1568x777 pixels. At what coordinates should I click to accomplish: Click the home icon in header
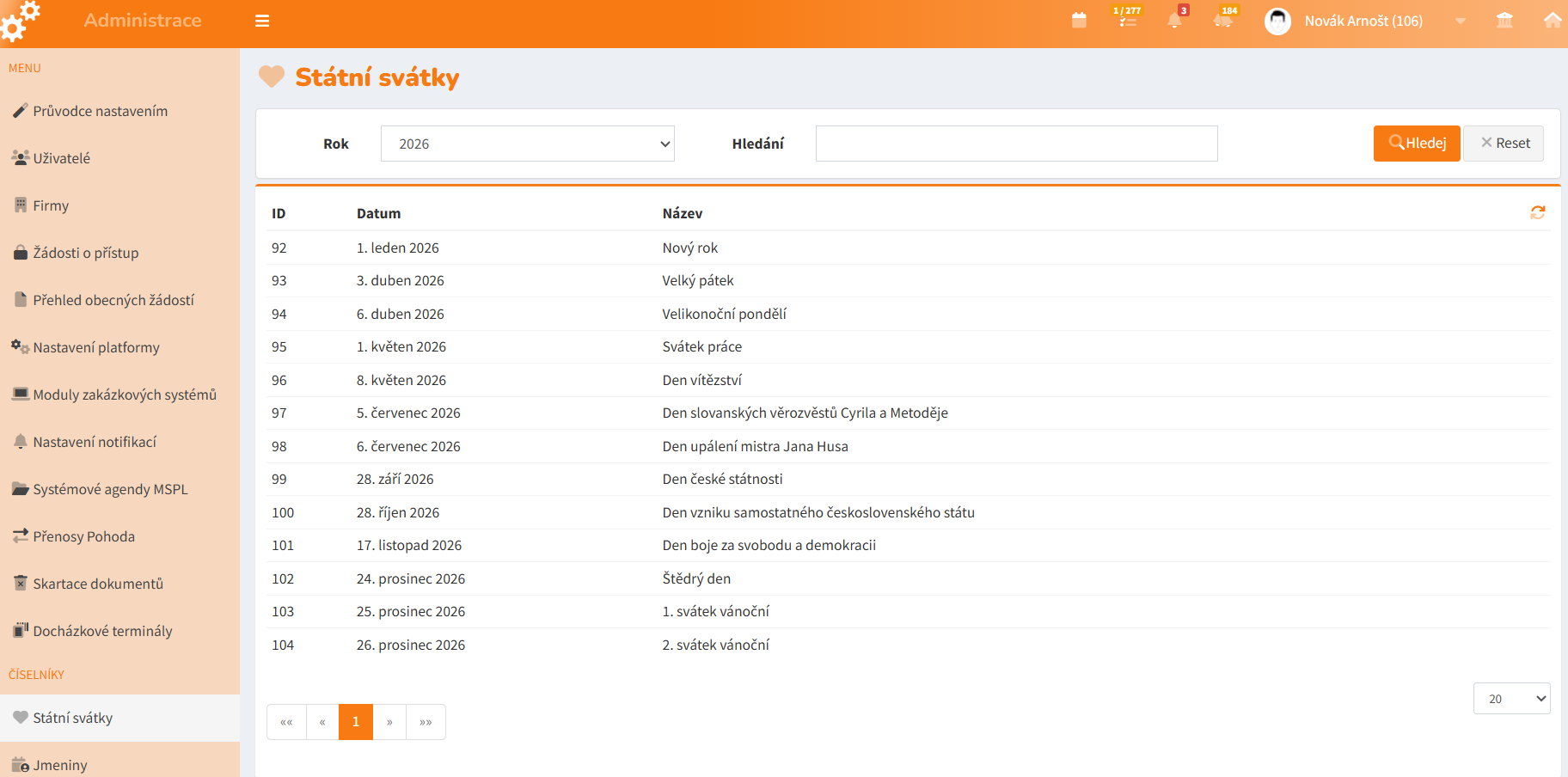click(x=1553, y=21)
